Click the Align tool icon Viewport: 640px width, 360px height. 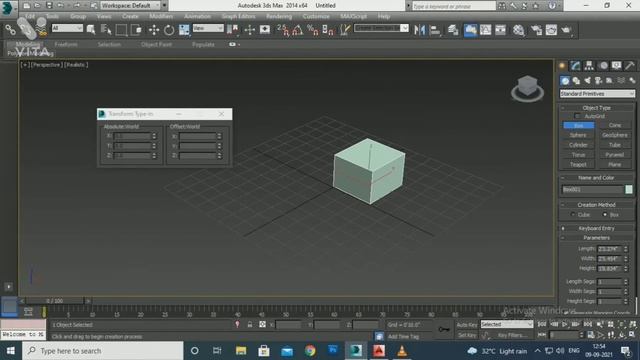coord(435,30)
